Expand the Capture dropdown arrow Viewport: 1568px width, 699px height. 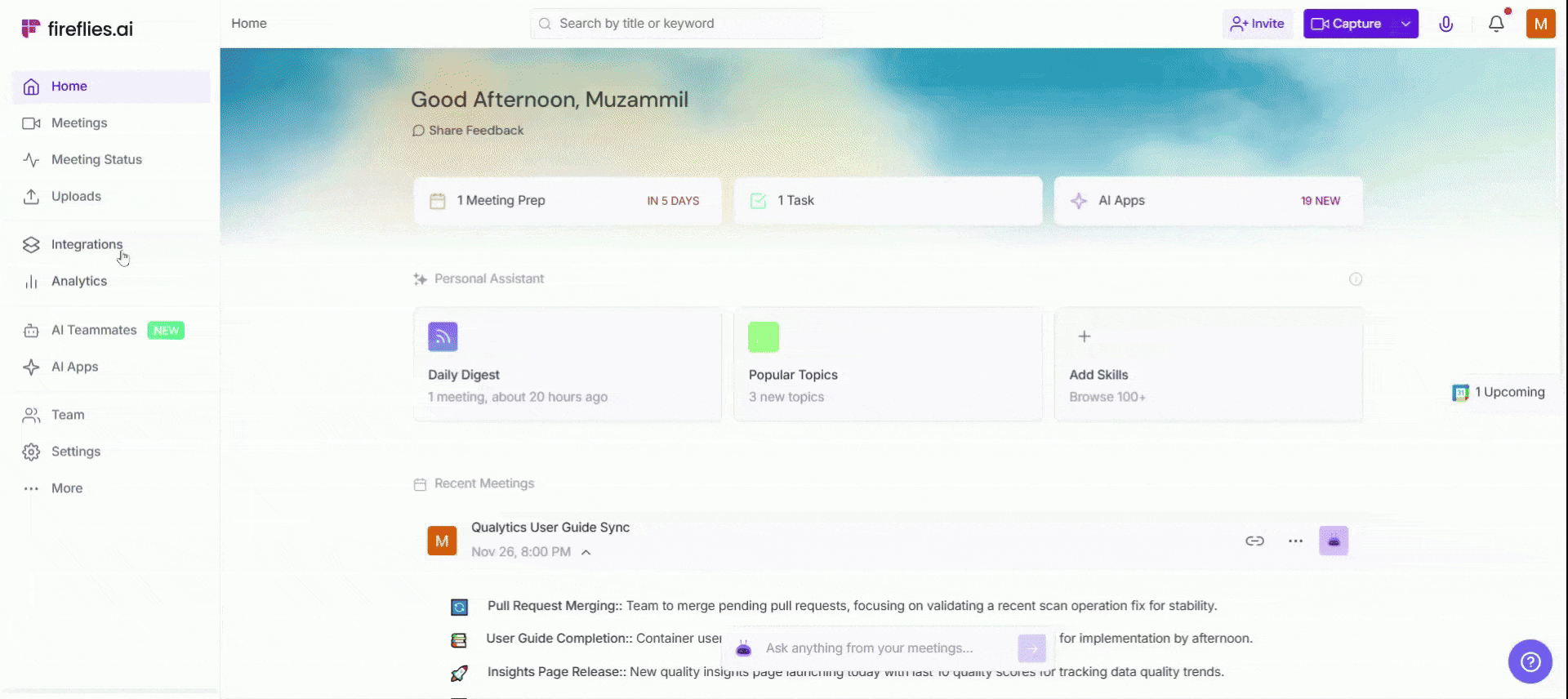point(1405,24)
